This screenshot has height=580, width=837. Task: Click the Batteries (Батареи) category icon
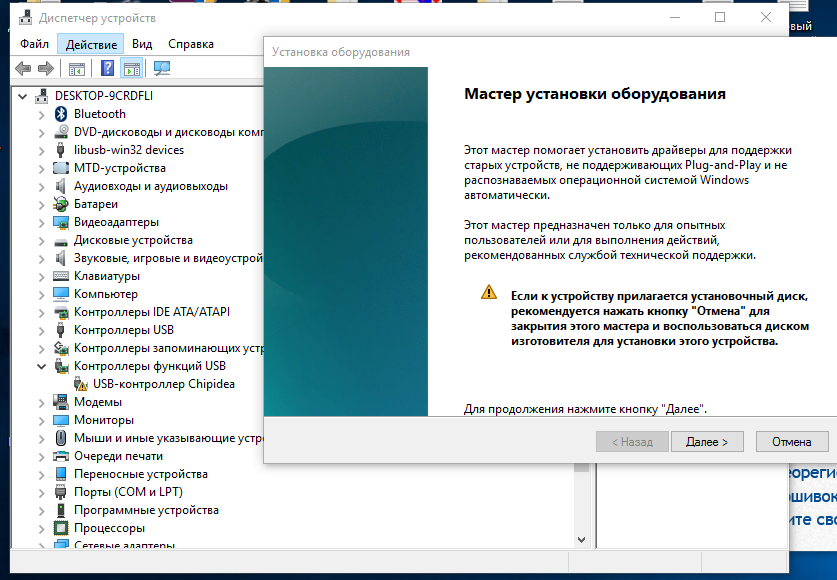(62, 204)
